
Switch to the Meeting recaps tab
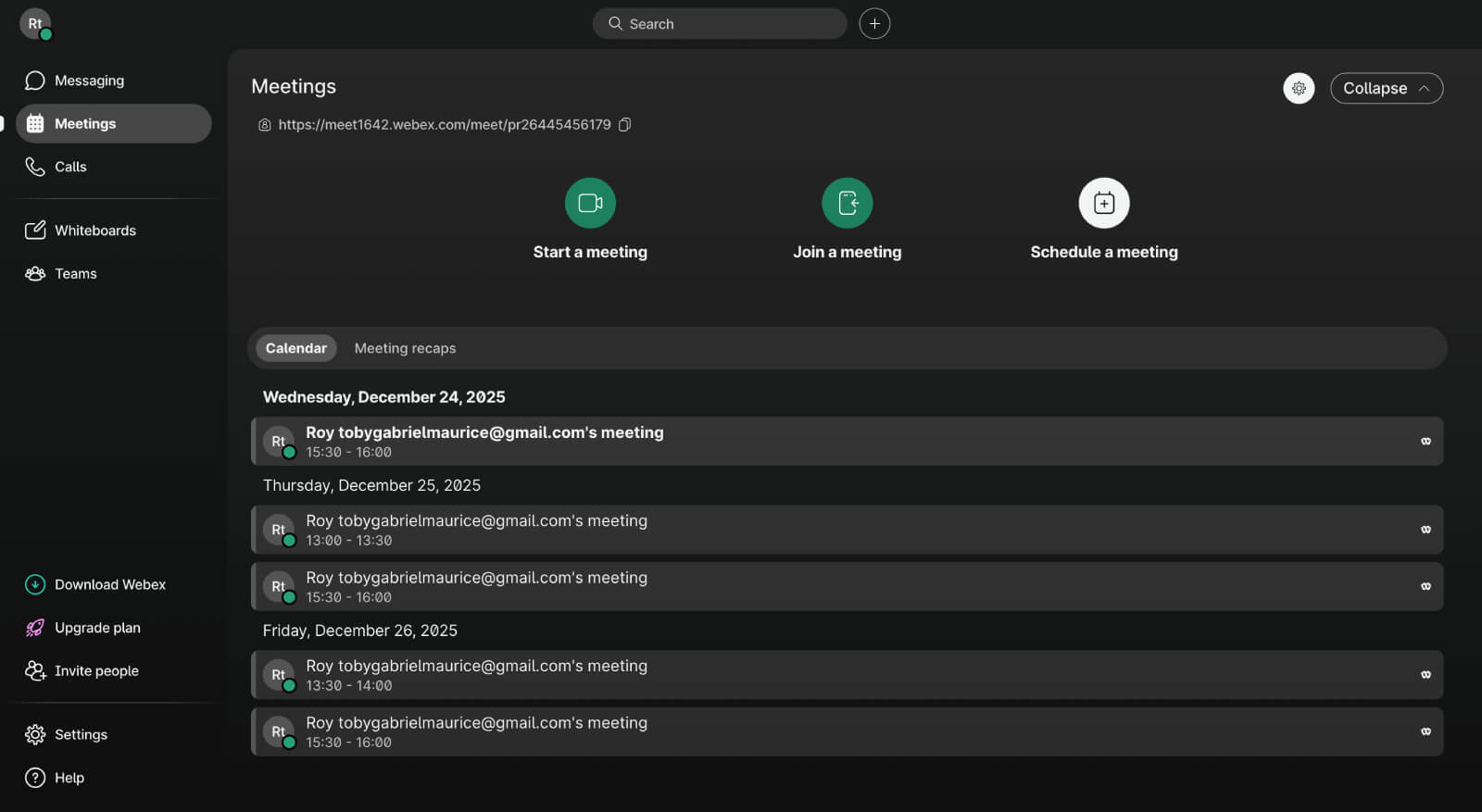point(405,348)
